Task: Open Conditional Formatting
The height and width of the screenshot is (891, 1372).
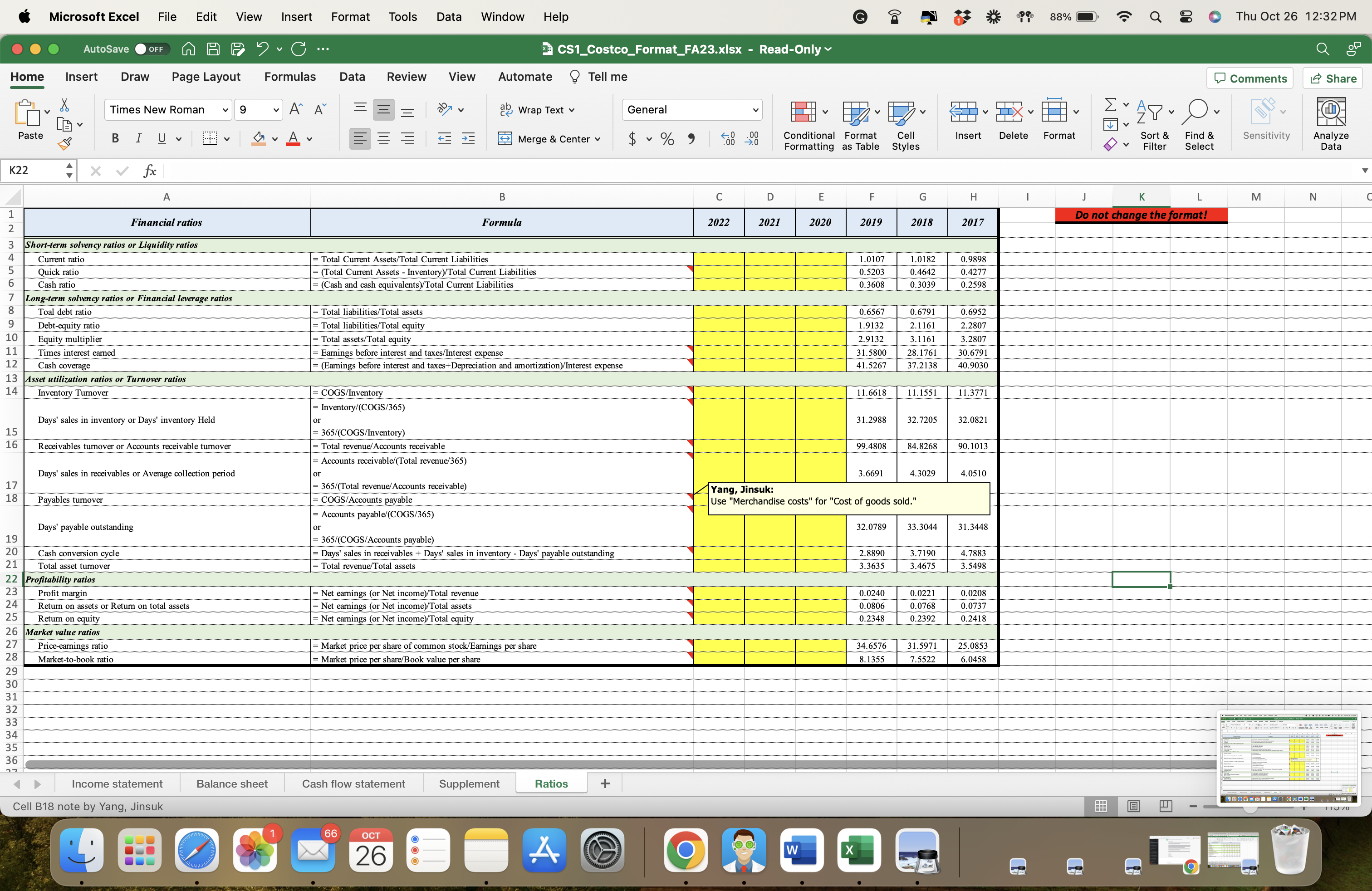Action: point(809,124)
